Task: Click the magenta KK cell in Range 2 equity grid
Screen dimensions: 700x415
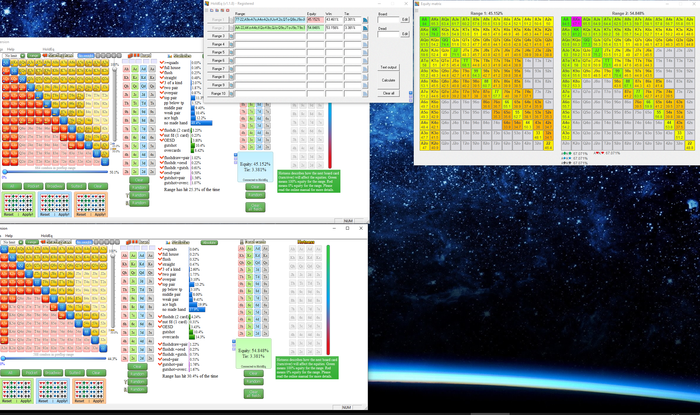Action: pyautogui.click(x=576, y=21)
